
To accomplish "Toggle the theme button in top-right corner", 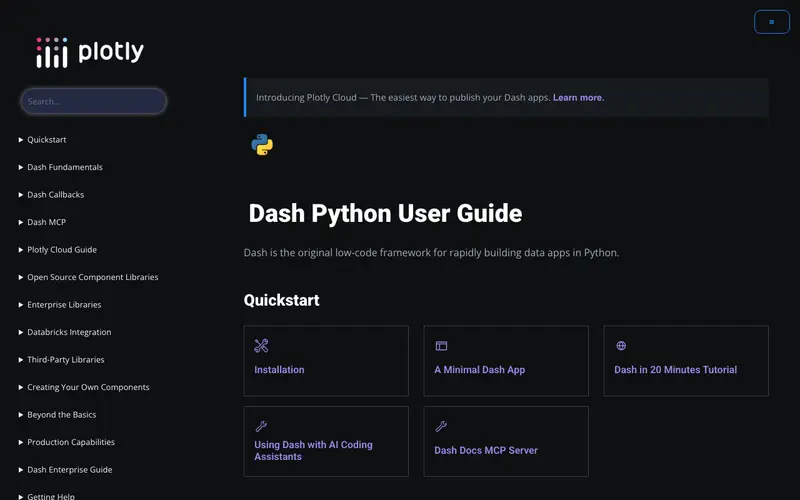I will point(772,22).
